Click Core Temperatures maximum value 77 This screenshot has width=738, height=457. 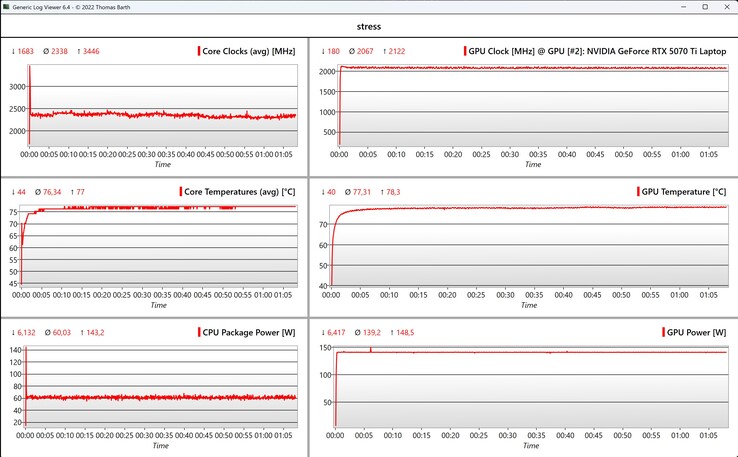pyautogui.click(x=80, y=192)
